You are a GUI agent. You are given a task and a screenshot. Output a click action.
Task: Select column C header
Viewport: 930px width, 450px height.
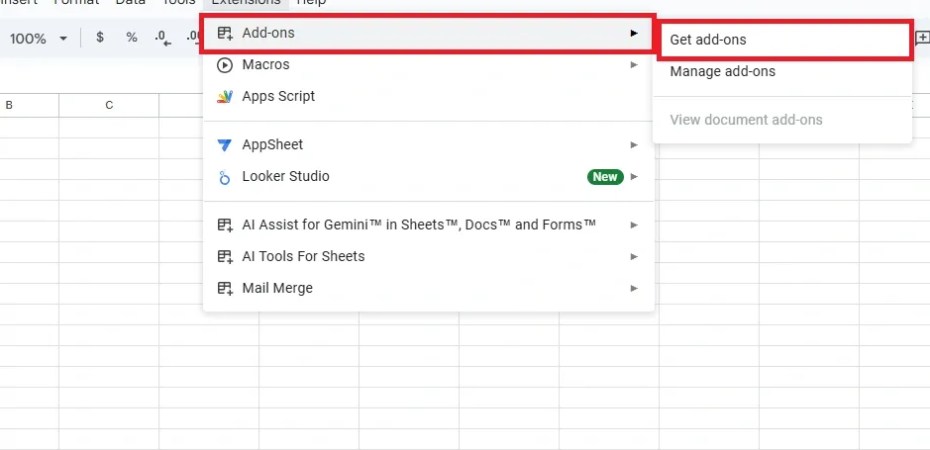coord(109,105)
